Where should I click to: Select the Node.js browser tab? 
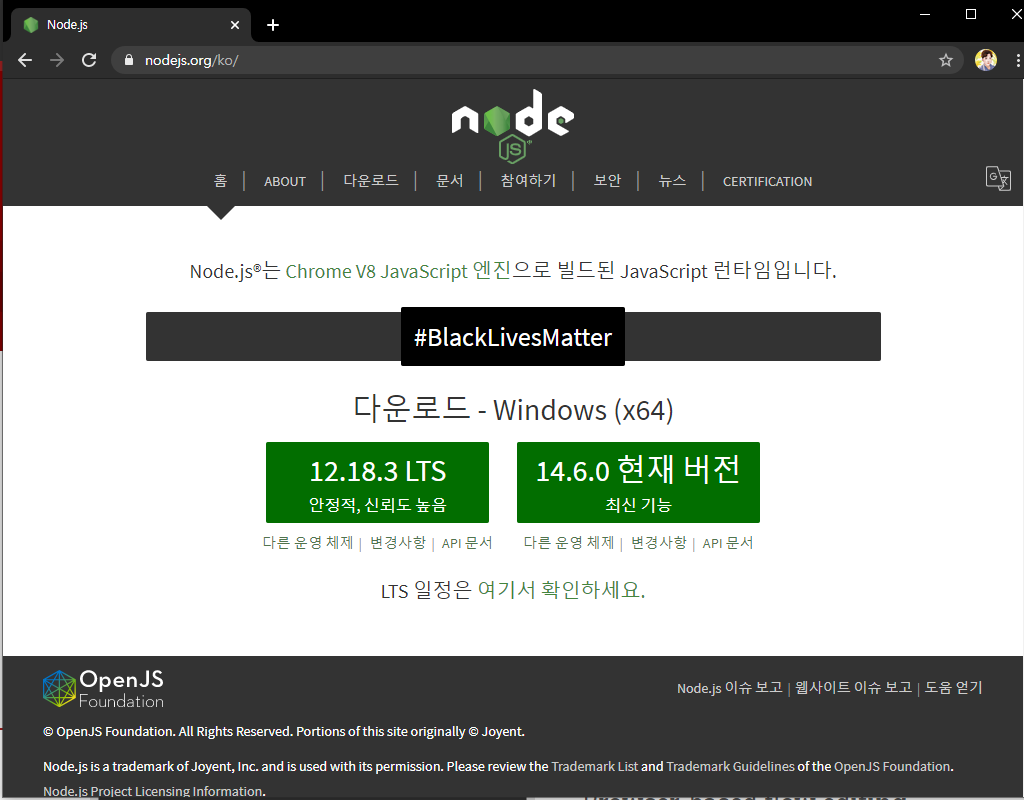click(x=131, y=25)
